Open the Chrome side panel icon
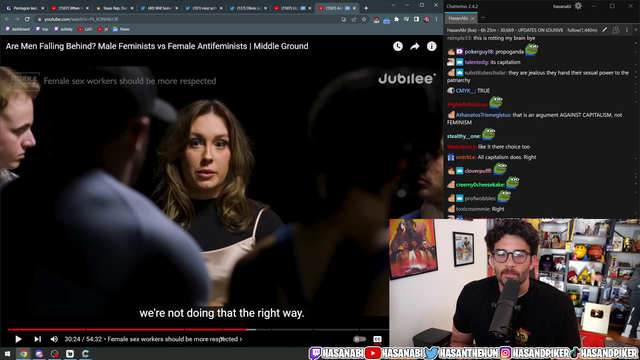The width and height of the screenshot is (640, 360). [416, 19]
